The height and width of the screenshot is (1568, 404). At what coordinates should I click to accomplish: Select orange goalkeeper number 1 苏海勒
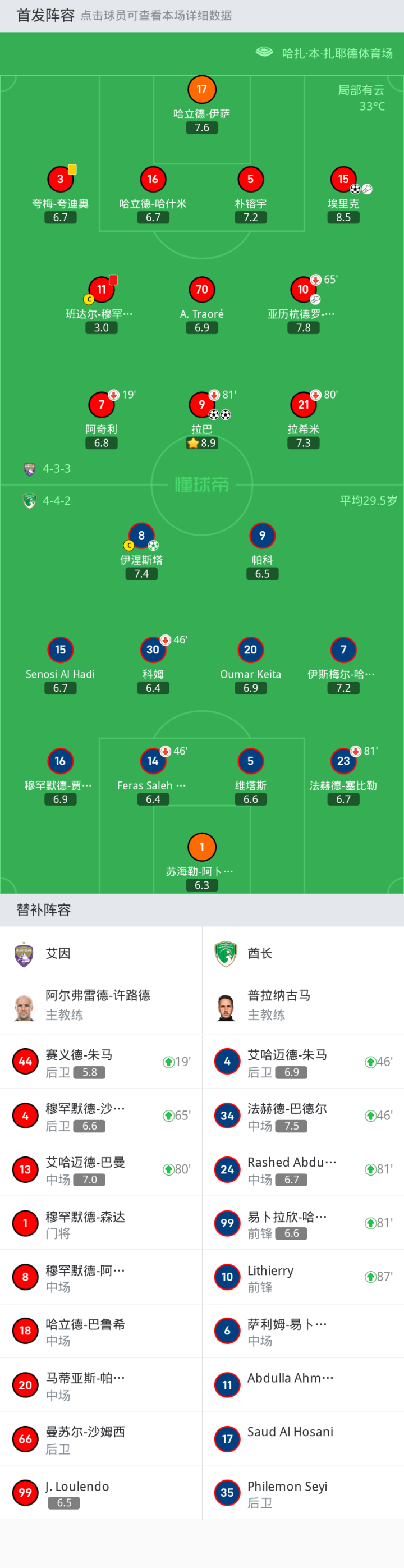point(201,847)
